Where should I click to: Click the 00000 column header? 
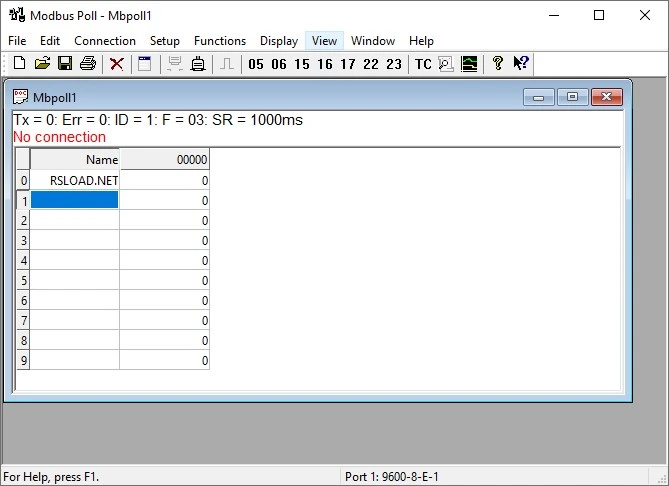[x=165, y=159]
